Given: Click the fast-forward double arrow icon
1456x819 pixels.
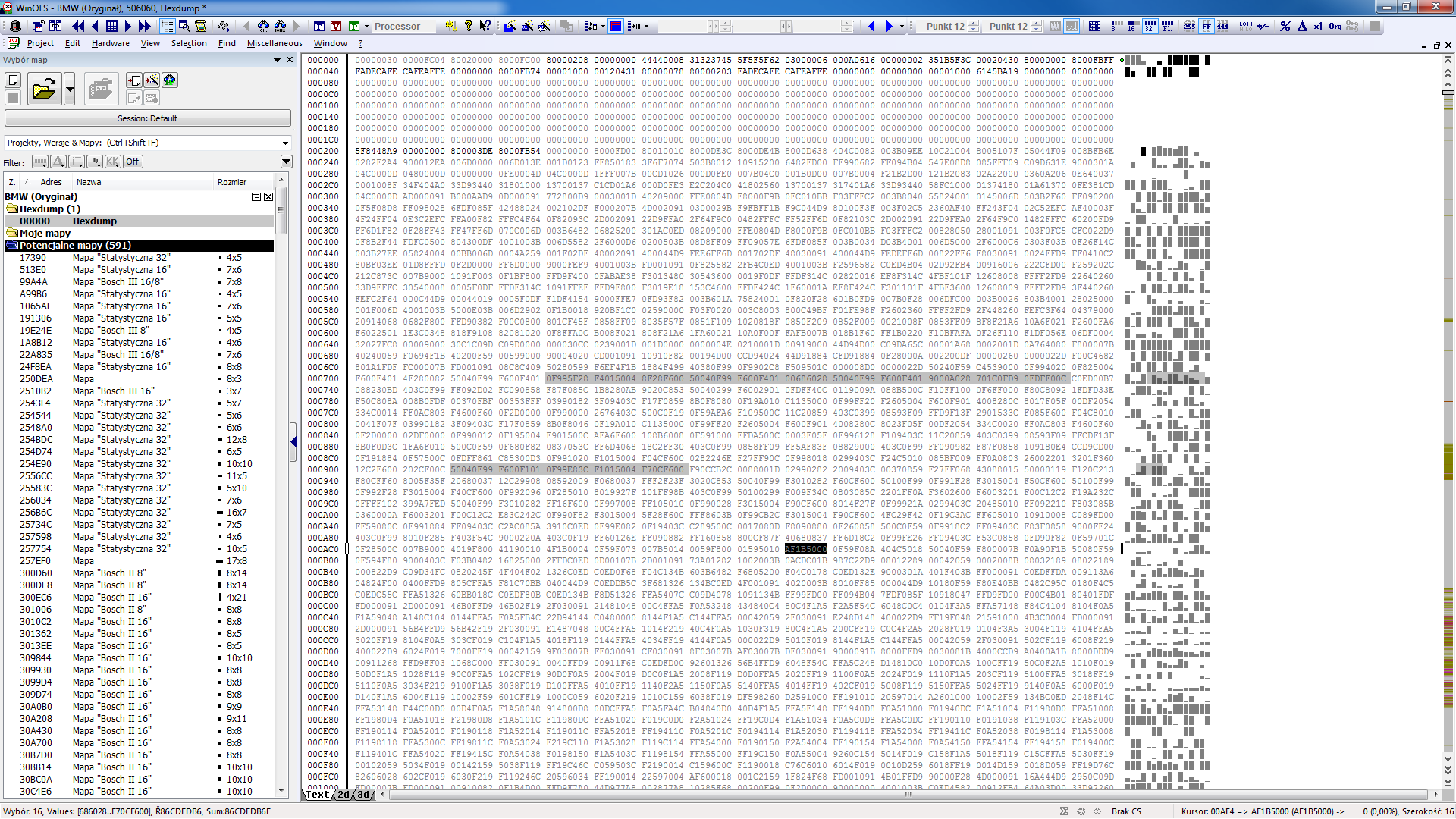Looking at the screenshot, I should 144,26.
